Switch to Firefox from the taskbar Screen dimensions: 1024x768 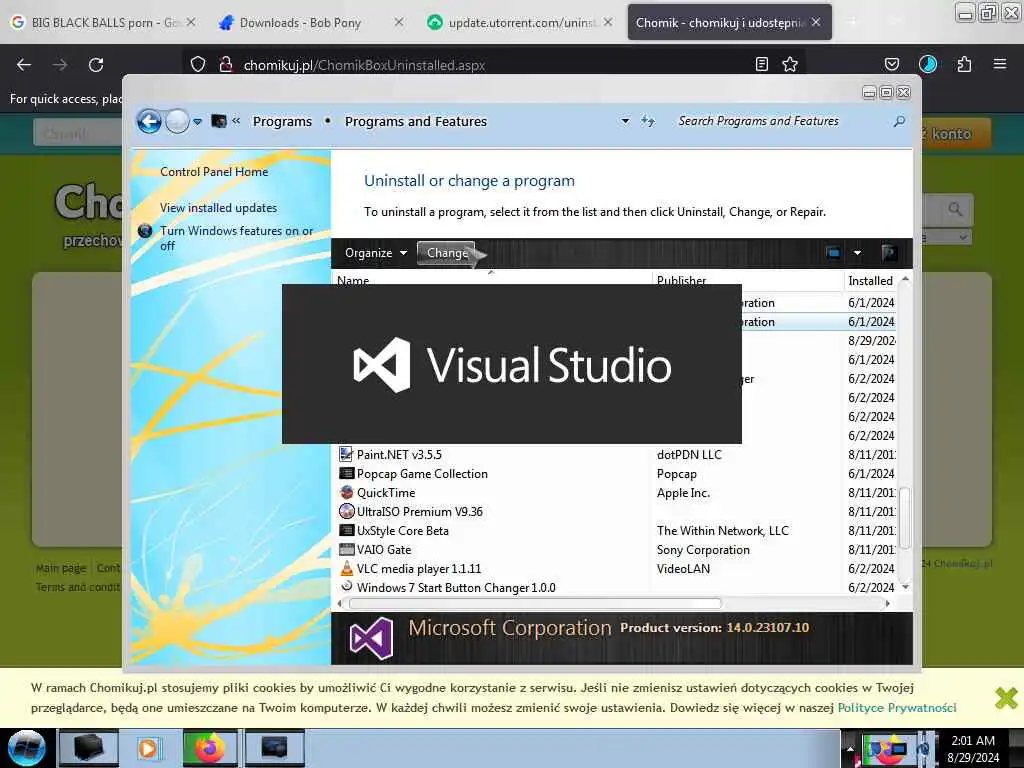(210, 748)
